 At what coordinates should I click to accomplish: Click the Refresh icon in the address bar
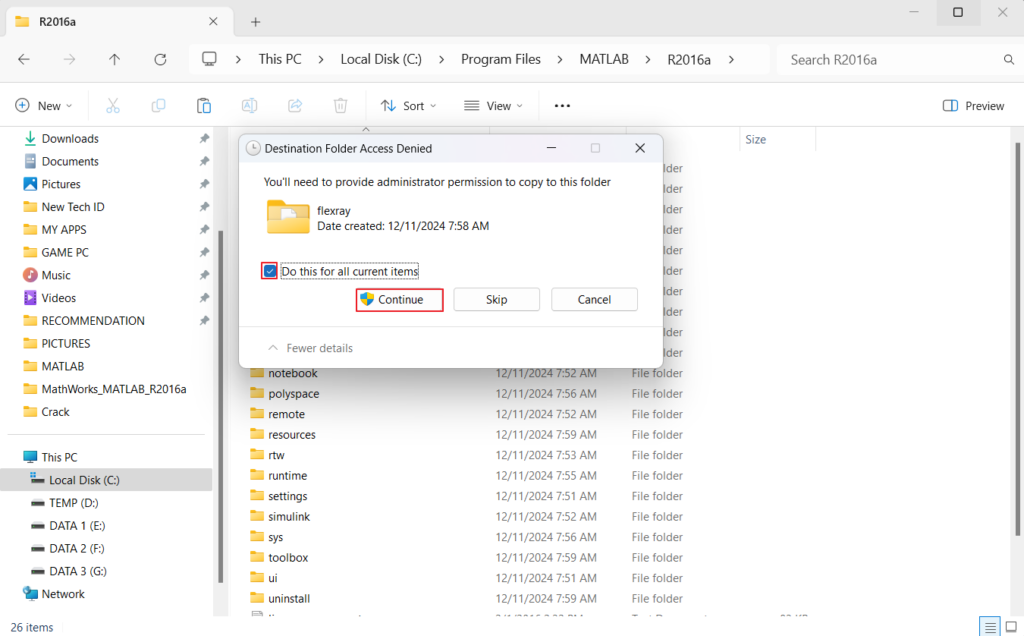pyautogui.click(x=160, y=59)
